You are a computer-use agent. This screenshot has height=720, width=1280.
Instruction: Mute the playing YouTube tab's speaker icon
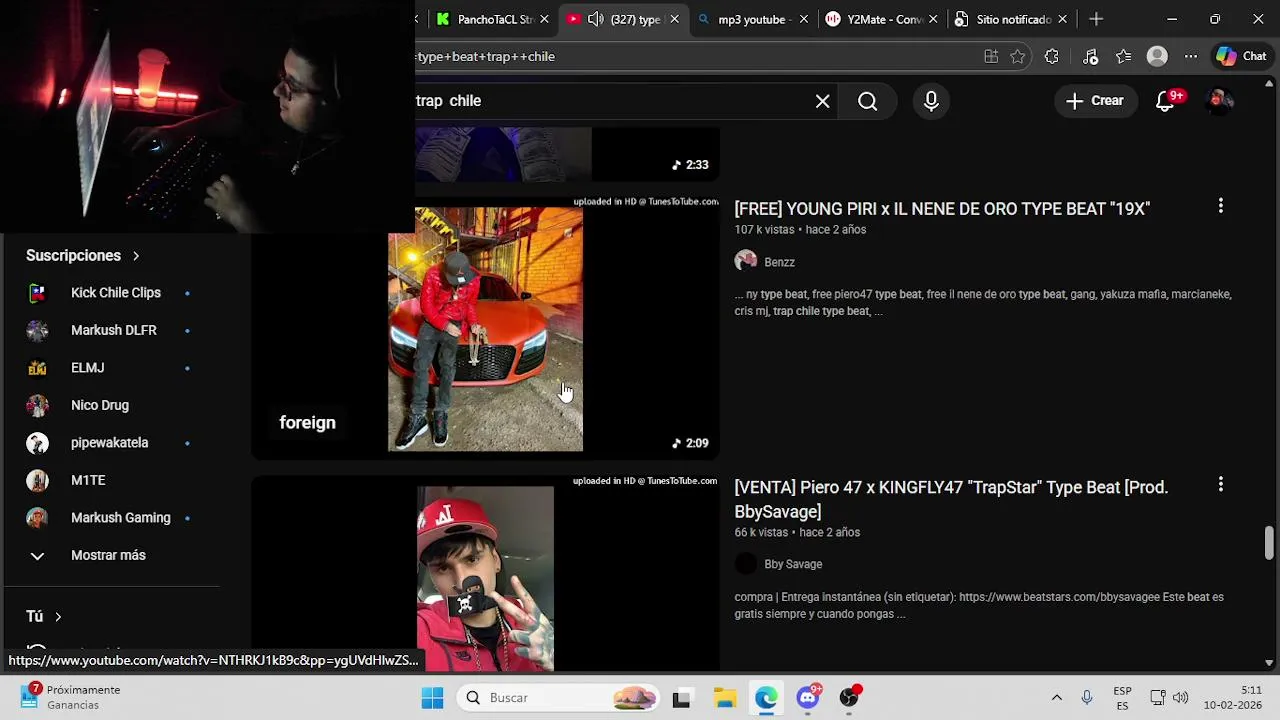[x=596, y=19]
